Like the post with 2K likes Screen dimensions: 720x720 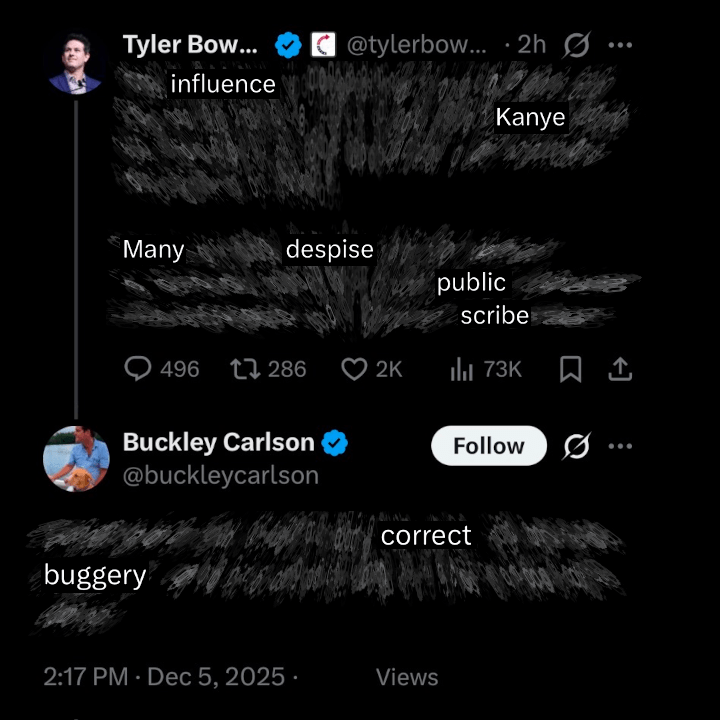[x=355, y=370]
